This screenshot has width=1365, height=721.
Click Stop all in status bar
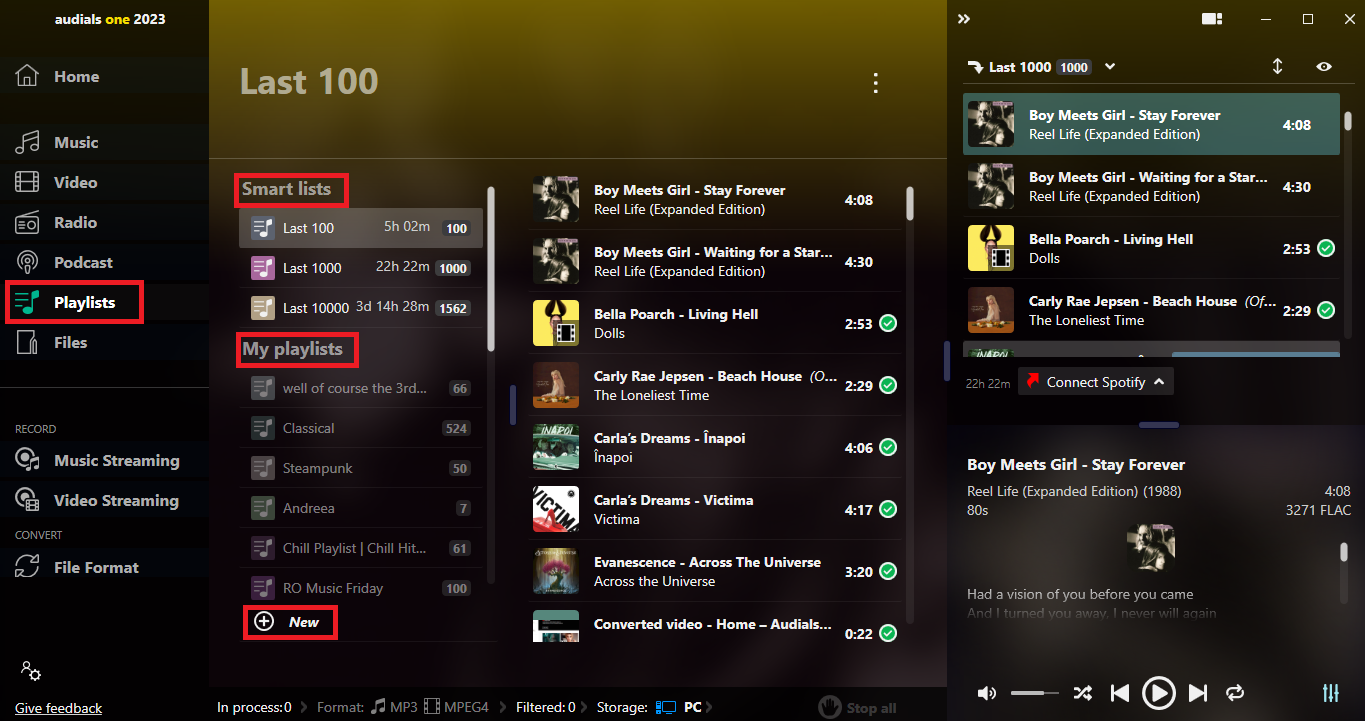pyautogui.click(x=857, y=708)
